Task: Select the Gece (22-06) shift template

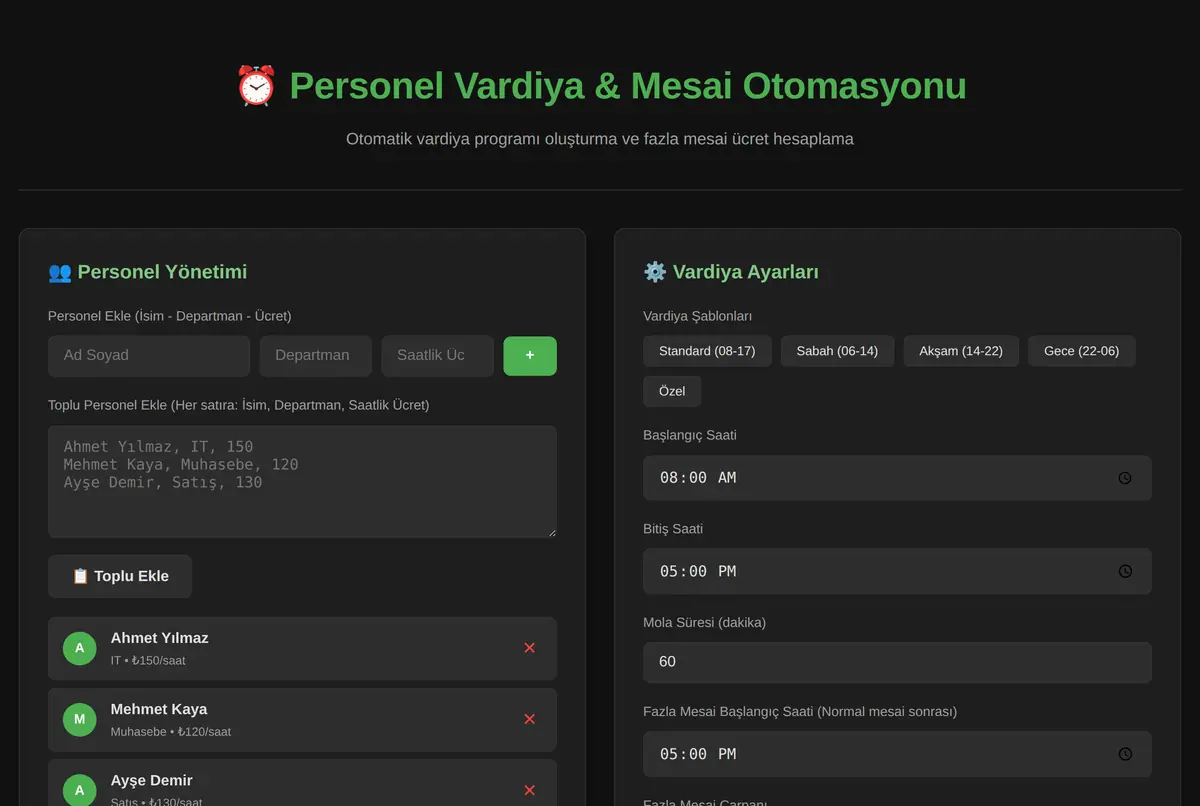Action: 1082,351
